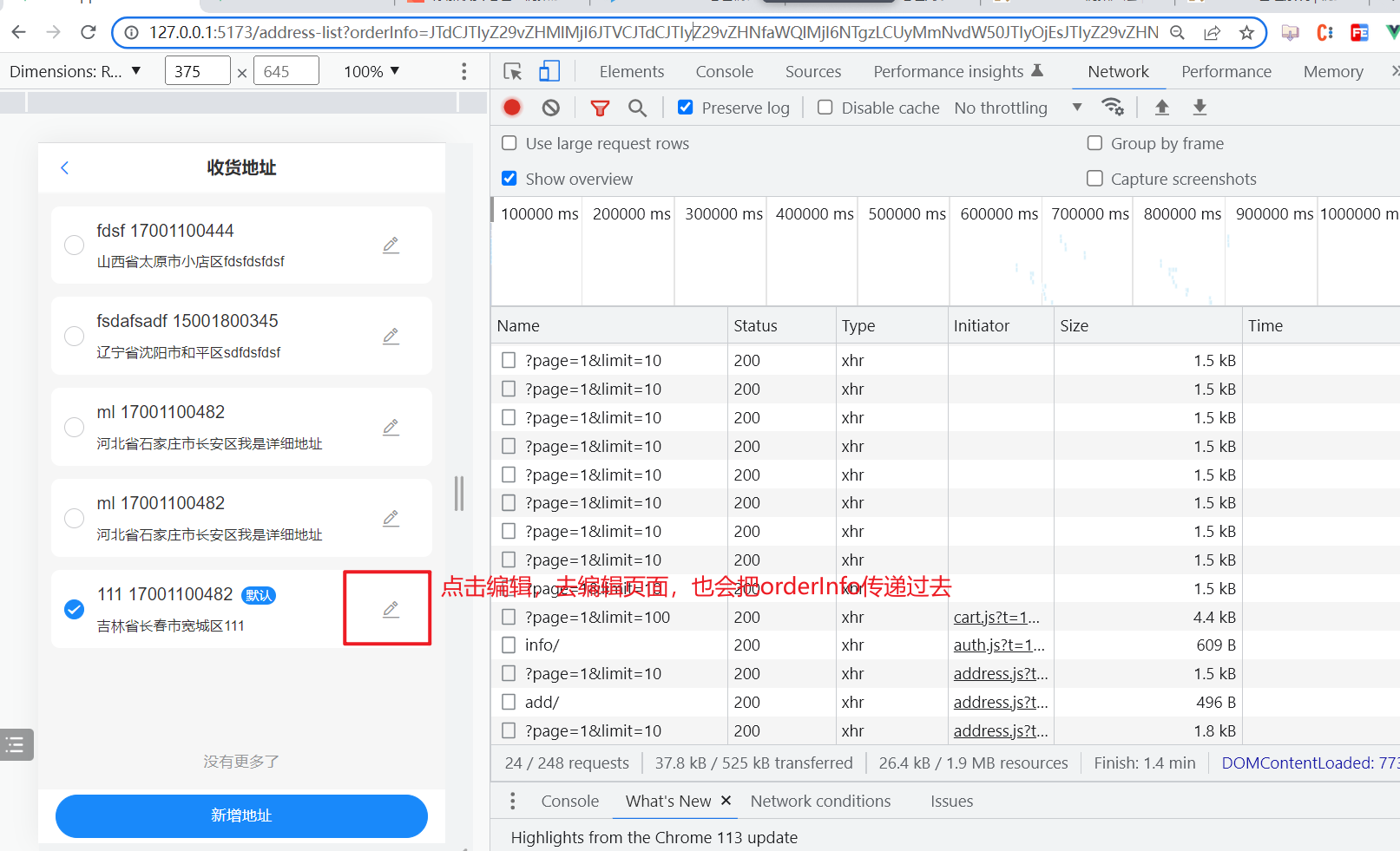Activate the inspect element picker icon

tap(513, 71)
